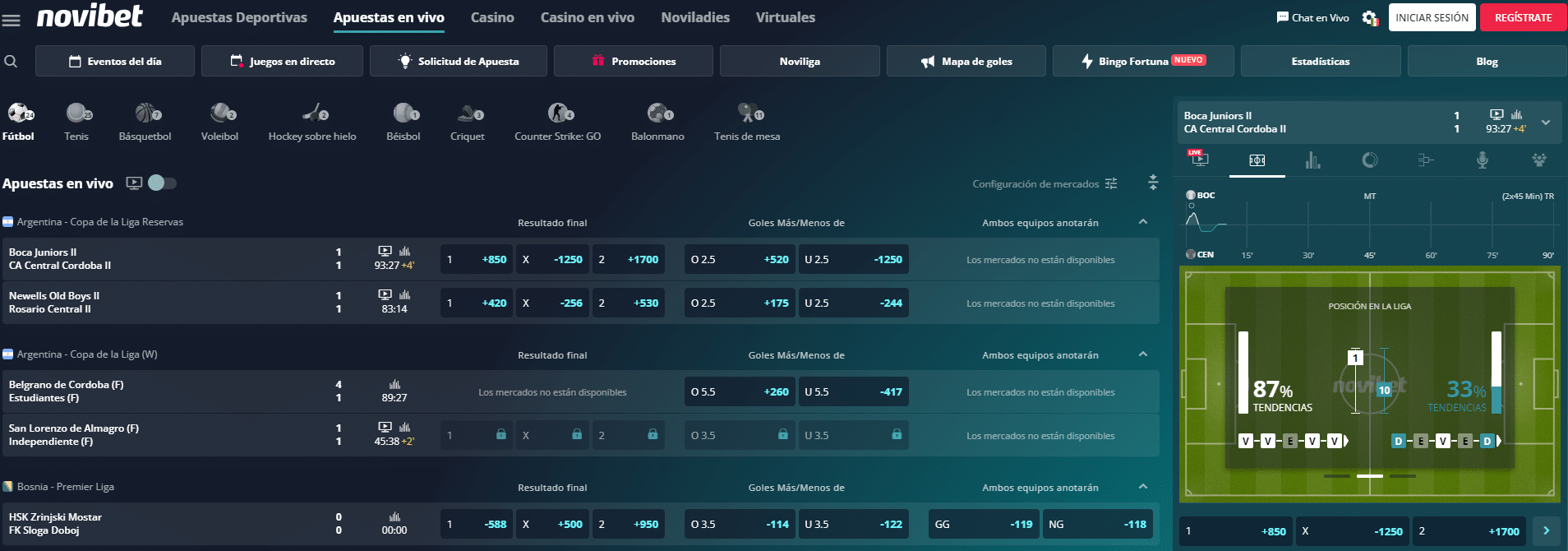Bet GG at -119 for HSK Zrinjski Mostar
The width and height of the screenshot is (1568, 551).
(984, 524)
